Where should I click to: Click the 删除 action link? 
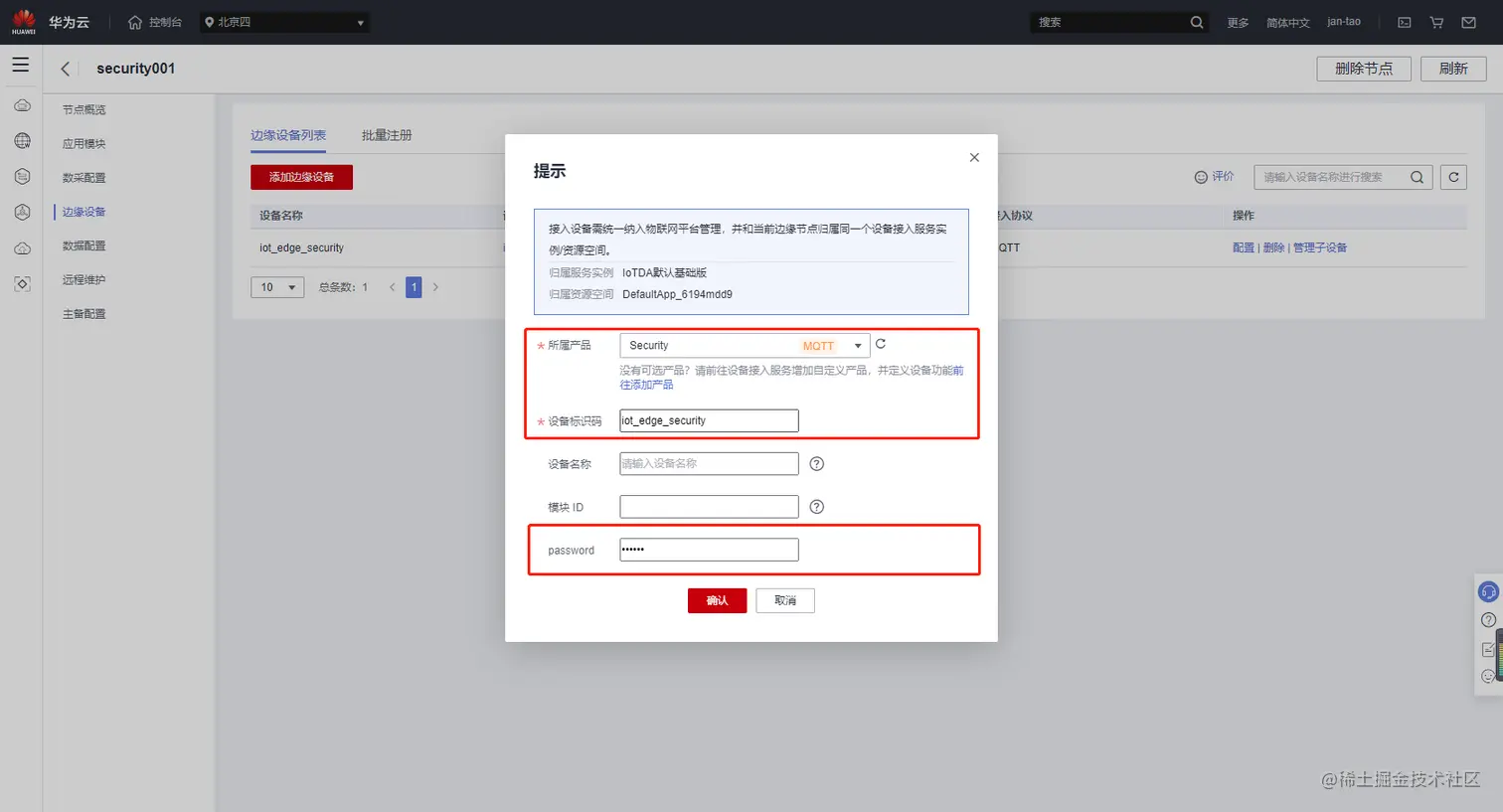coord(1273,247)
